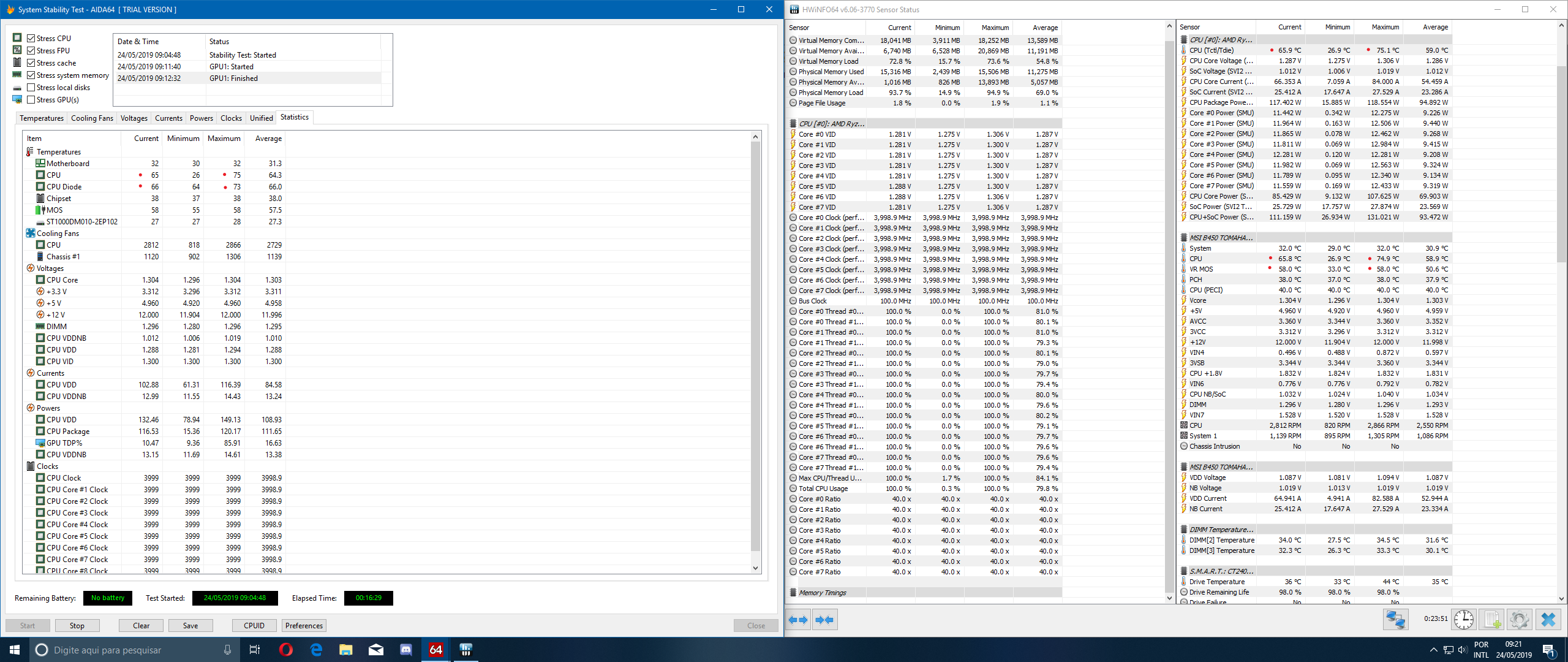Switch to the Cooling Fans tab
Image resolution: width=1568 pixels, height=662 pixels.
point(92,118)
